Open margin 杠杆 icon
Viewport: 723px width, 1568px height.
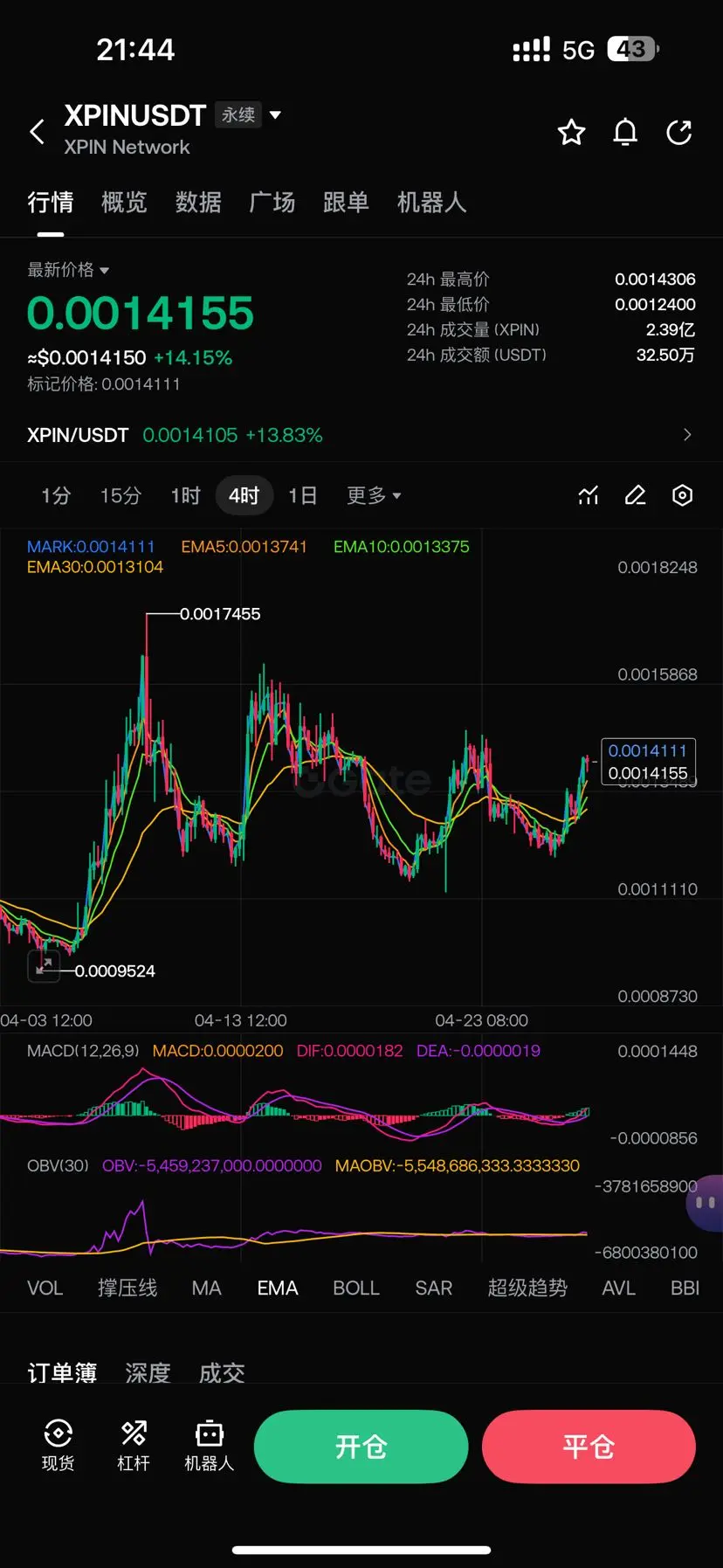[x=134, y=1446]
